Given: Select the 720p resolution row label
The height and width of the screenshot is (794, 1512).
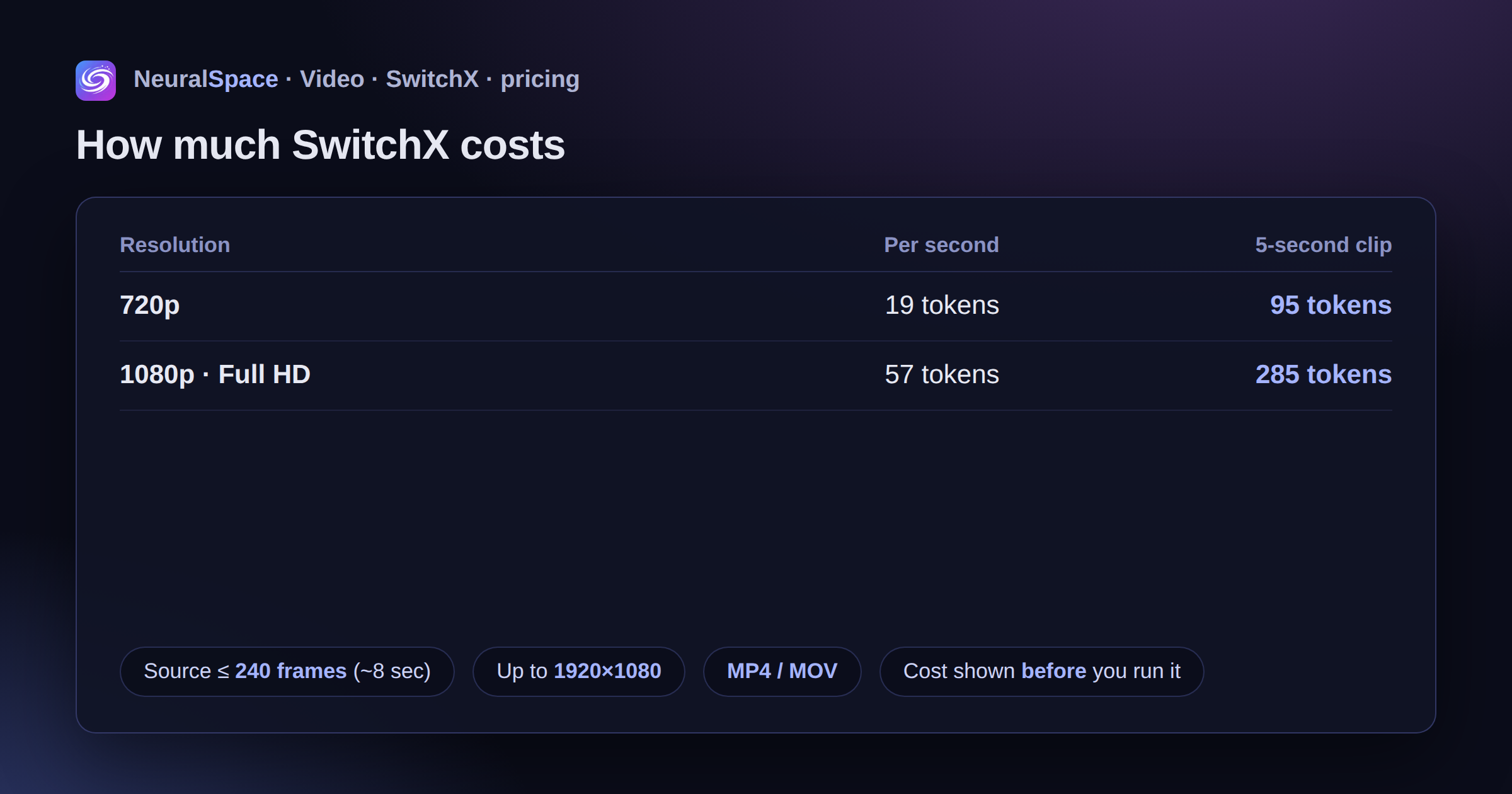Looking at the screenshot, I should pos(150,306).
